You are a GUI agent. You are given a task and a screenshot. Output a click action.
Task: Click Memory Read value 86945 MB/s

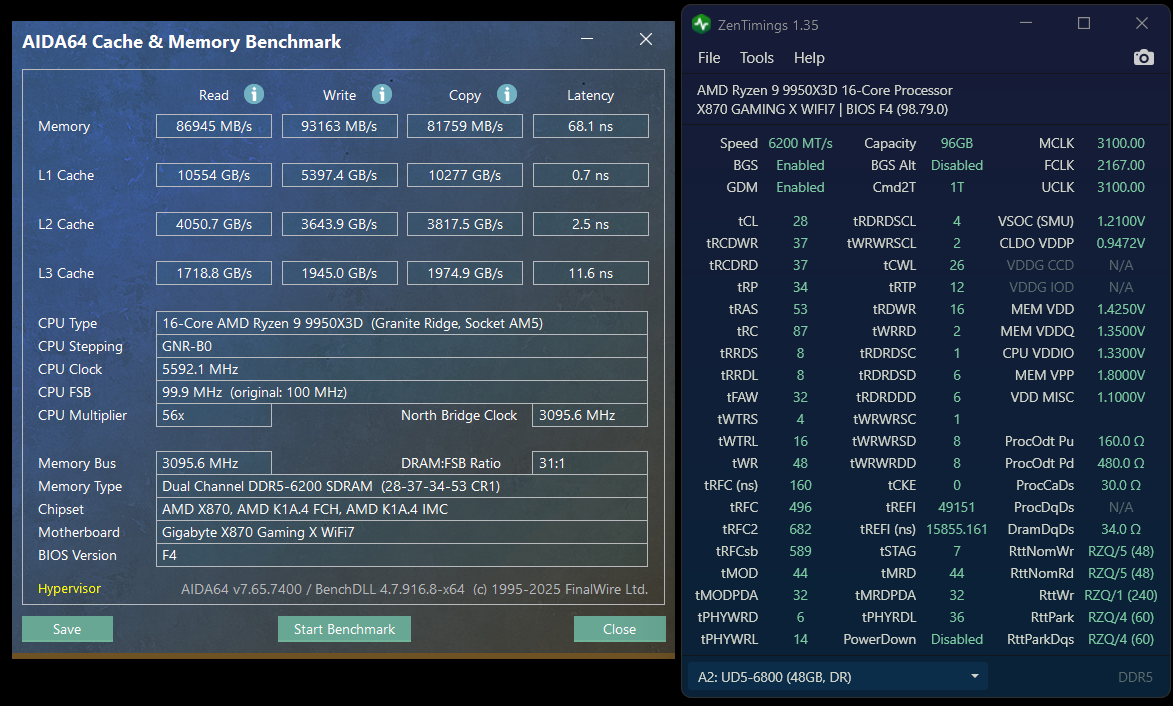[x=214, y=126]
